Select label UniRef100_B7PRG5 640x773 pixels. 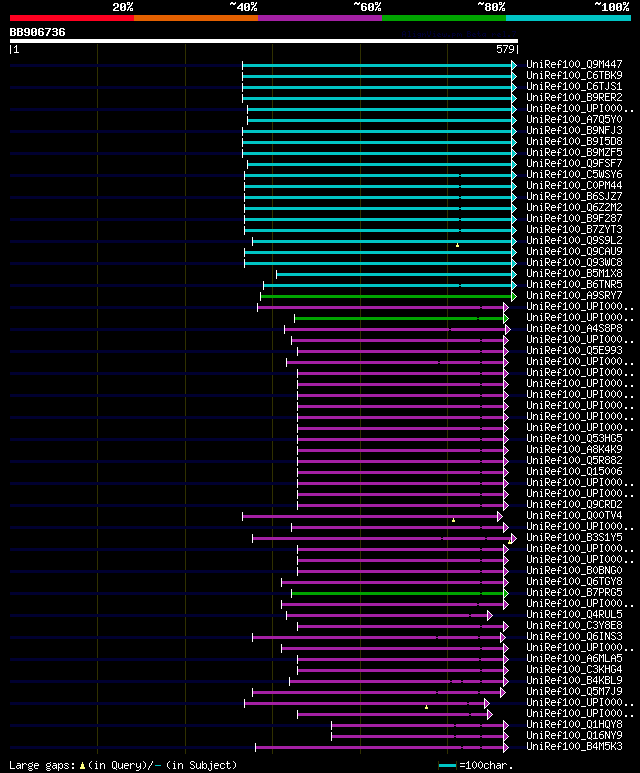click(574, 593)
